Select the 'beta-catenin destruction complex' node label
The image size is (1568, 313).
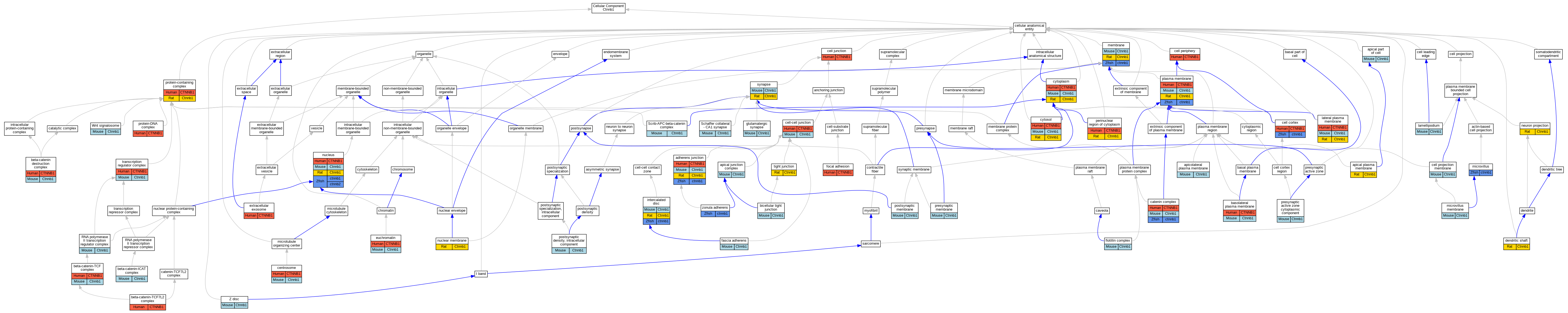click(41, 163)
